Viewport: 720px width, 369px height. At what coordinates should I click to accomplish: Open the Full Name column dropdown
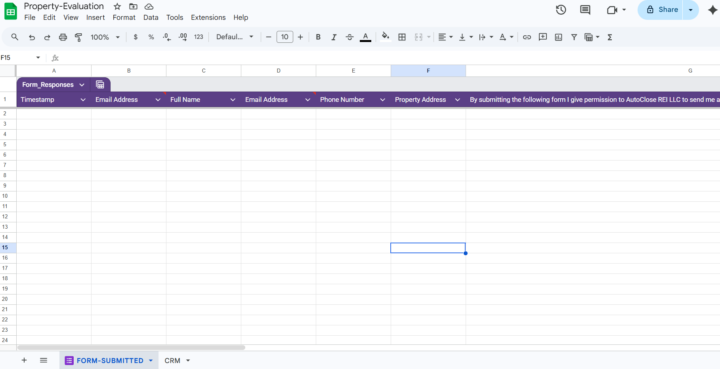(233, 100)
